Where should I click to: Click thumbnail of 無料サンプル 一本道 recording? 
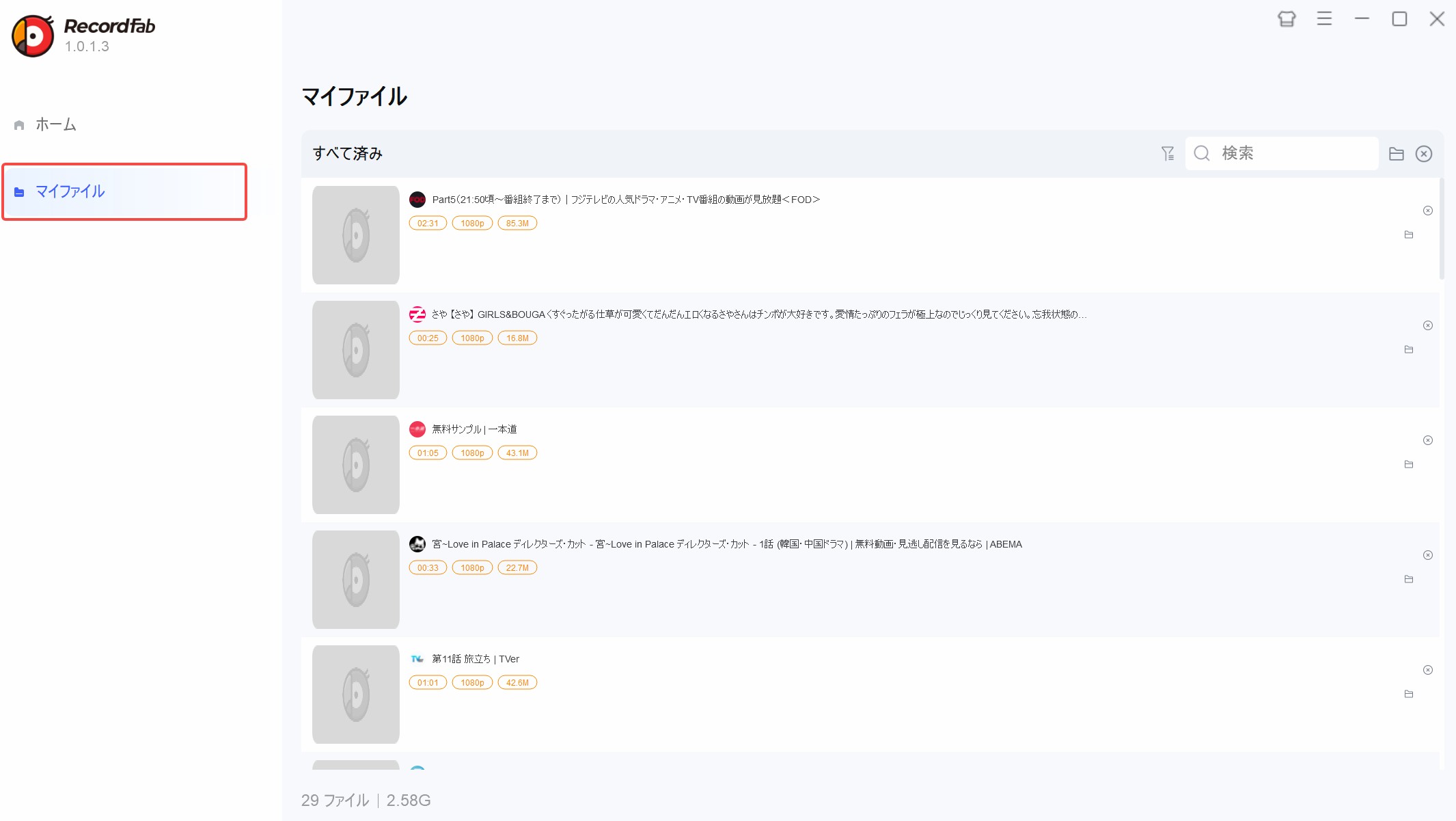click(x=356, y=465)
